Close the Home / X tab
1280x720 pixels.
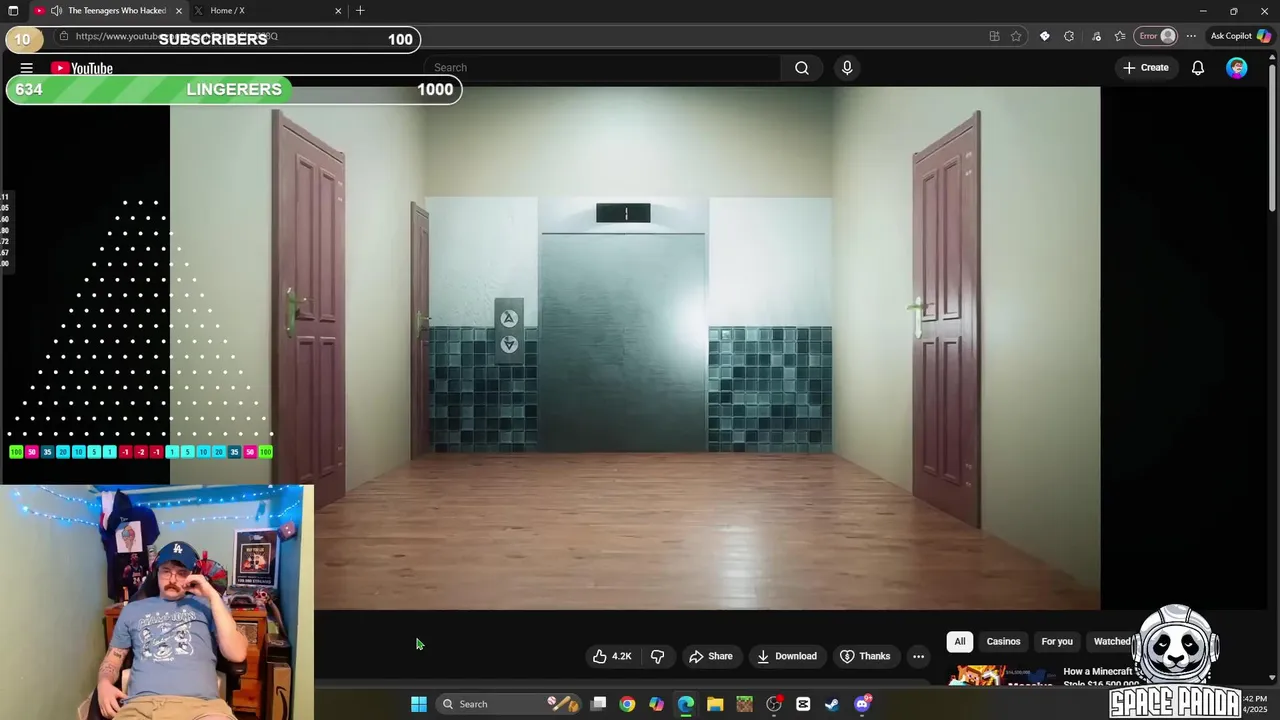pos(338,10)
